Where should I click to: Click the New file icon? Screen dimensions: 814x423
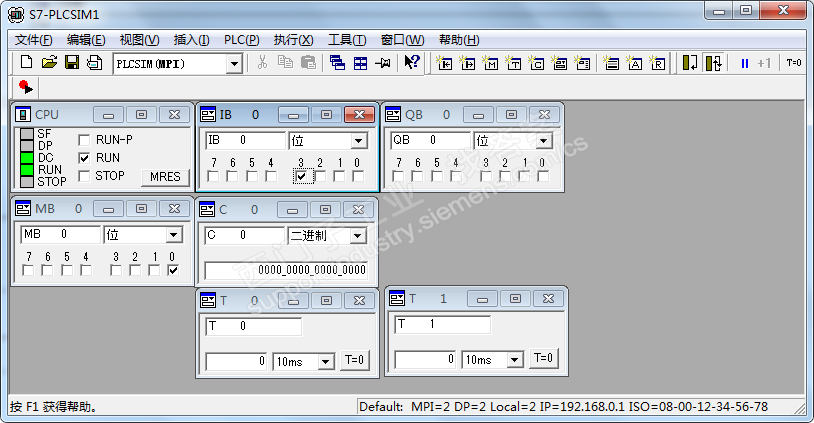tap(26, 63)
